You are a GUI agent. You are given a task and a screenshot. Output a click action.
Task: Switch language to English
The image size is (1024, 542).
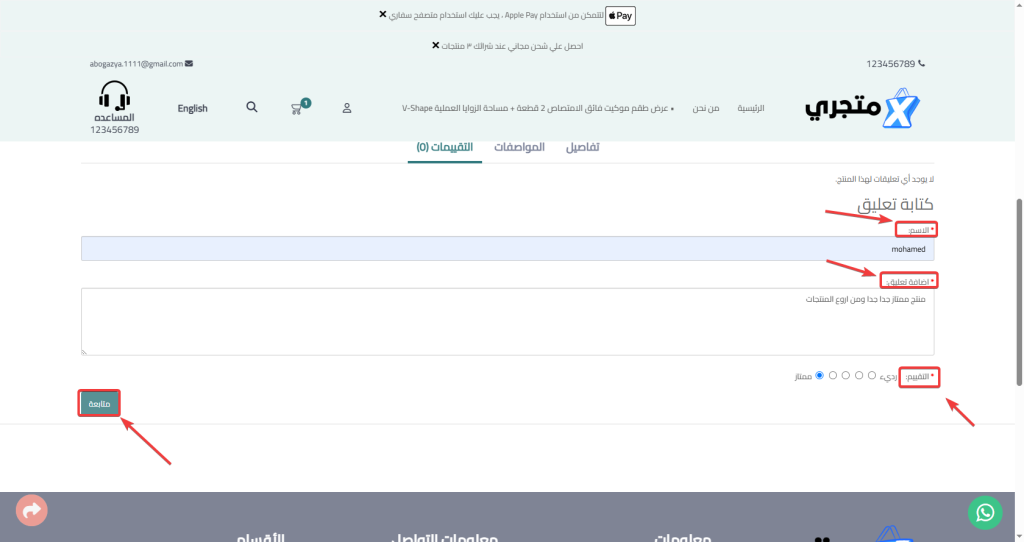192,108
